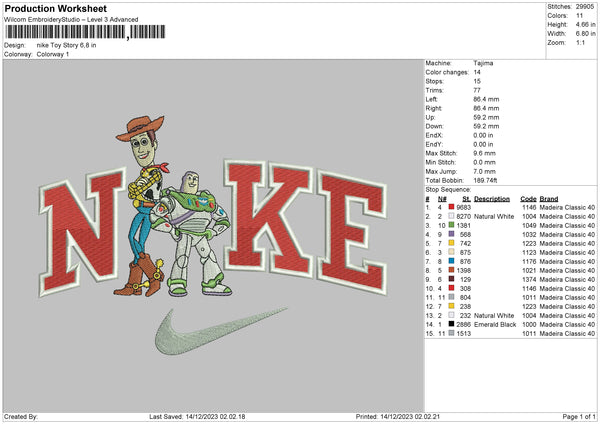Click the barcode under the worksheet title
The width and height of the screenshot is (600, 424).
coord(85,32)
